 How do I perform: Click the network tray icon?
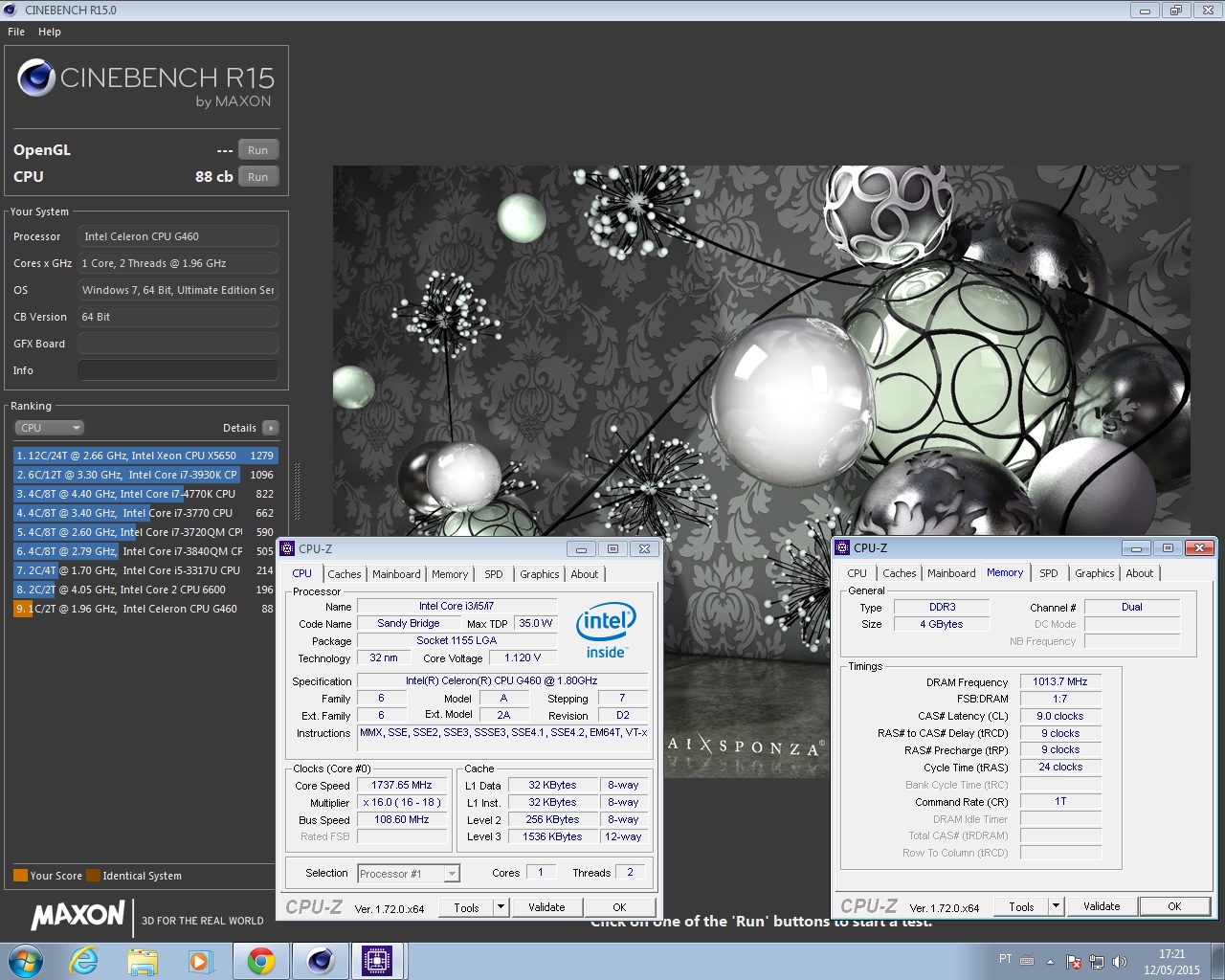pos(1097,962)
